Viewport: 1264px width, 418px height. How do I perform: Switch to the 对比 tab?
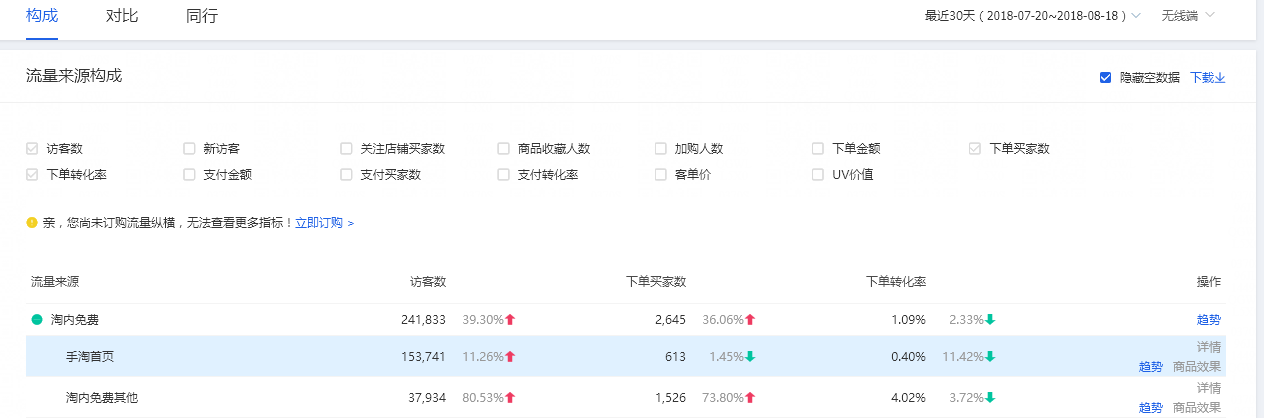122,16
